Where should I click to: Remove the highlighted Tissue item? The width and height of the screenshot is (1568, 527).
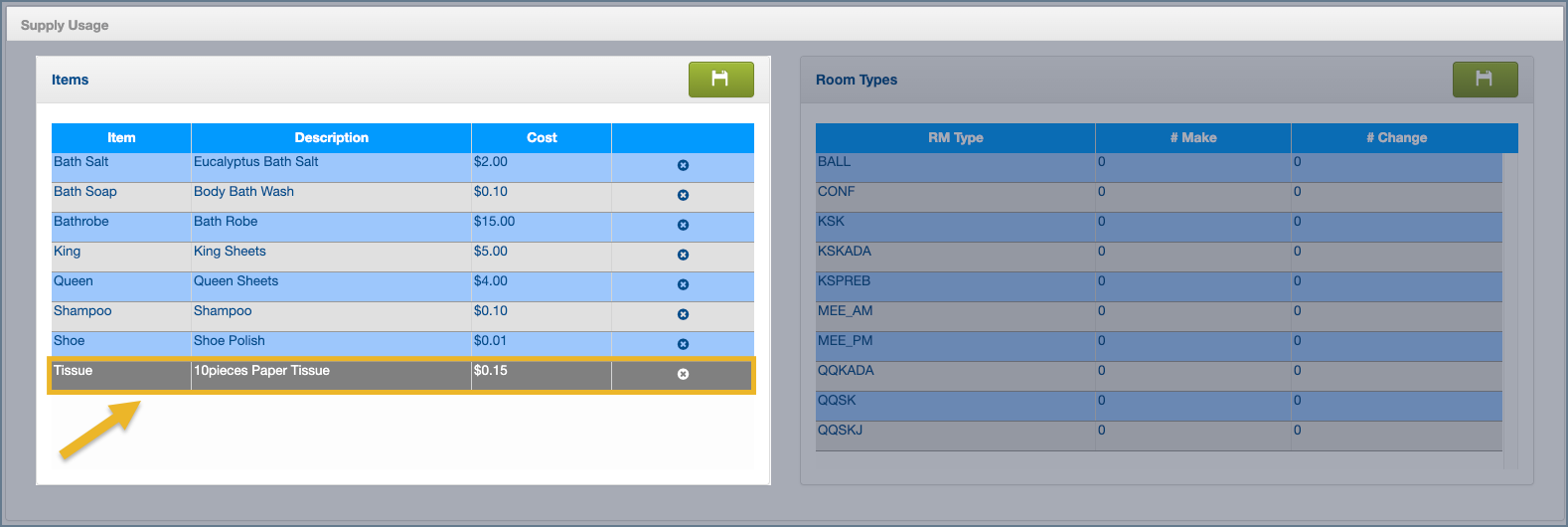pos(683,375)
